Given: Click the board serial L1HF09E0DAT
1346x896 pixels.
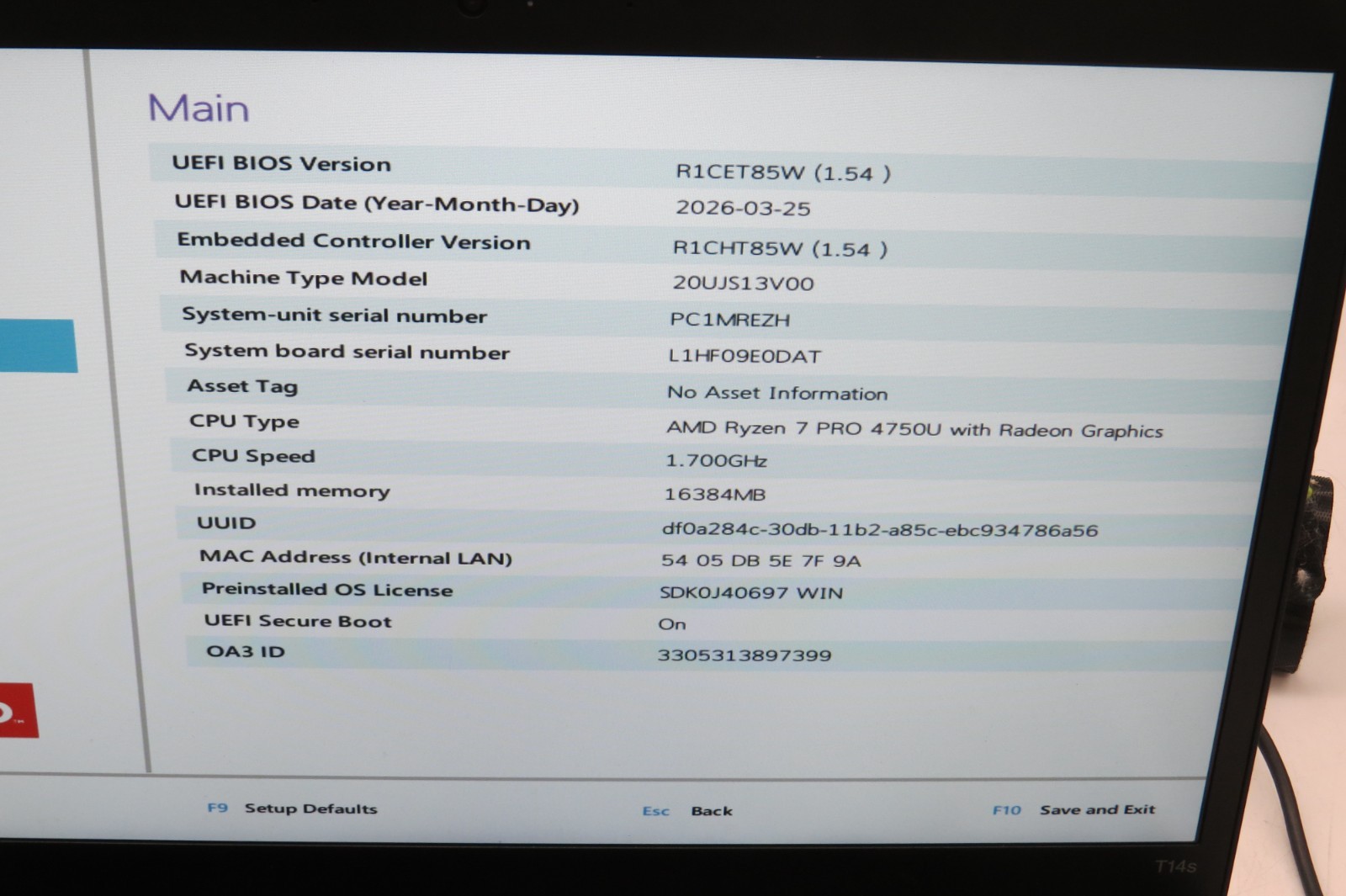Looking at the screenshot, I should coord(744,356).
